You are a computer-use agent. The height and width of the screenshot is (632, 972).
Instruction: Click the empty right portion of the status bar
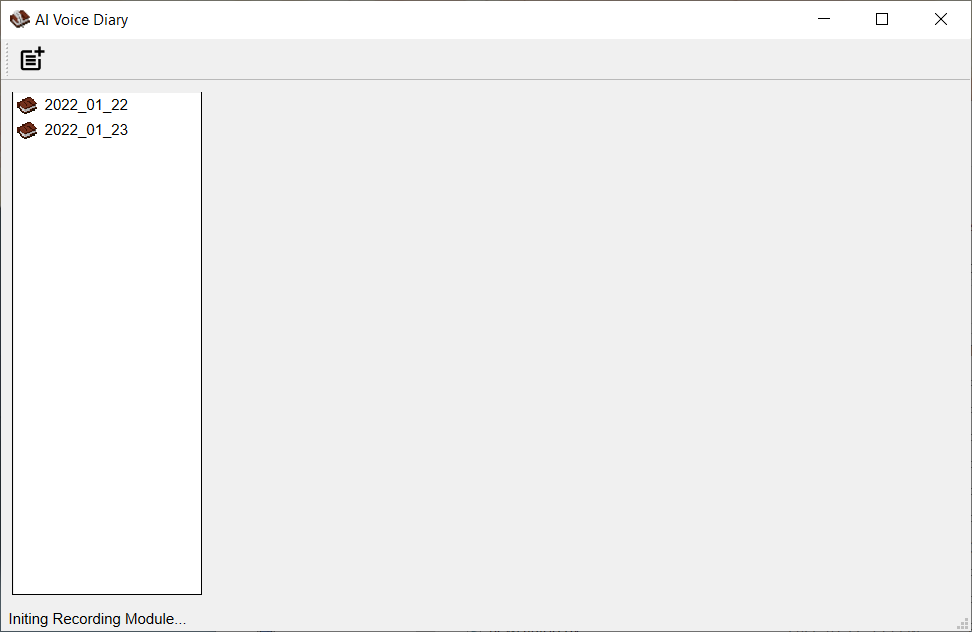point(570,619)
